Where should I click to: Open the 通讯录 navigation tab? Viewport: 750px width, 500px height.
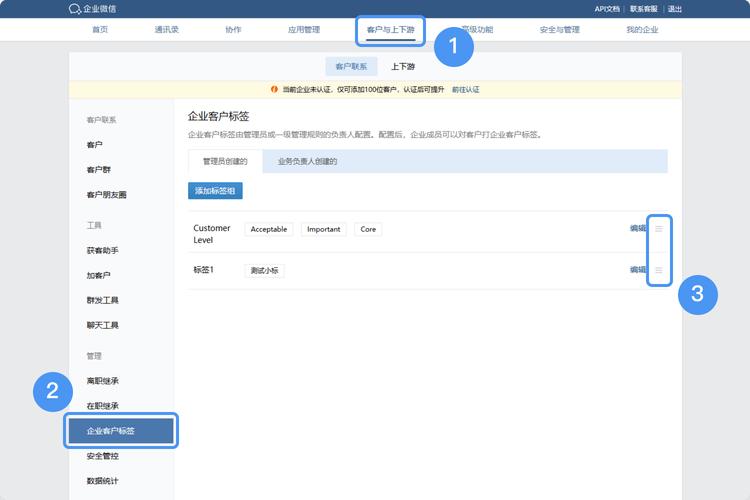point(166,30)
